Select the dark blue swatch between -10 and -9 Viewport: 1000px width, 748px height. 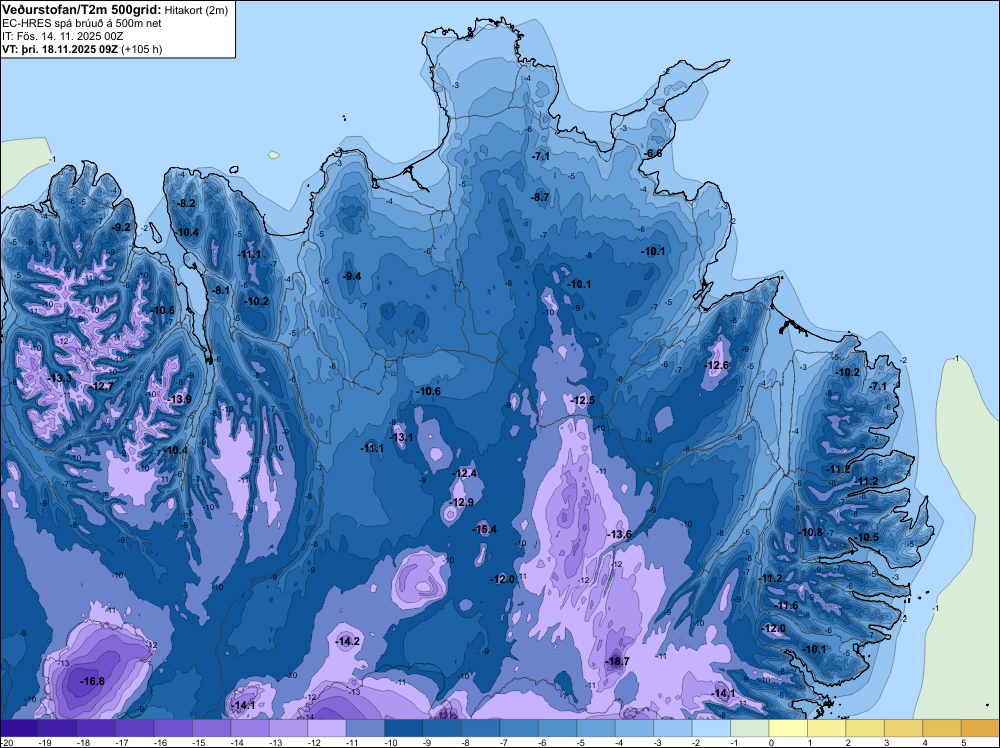tap(404, 728)
